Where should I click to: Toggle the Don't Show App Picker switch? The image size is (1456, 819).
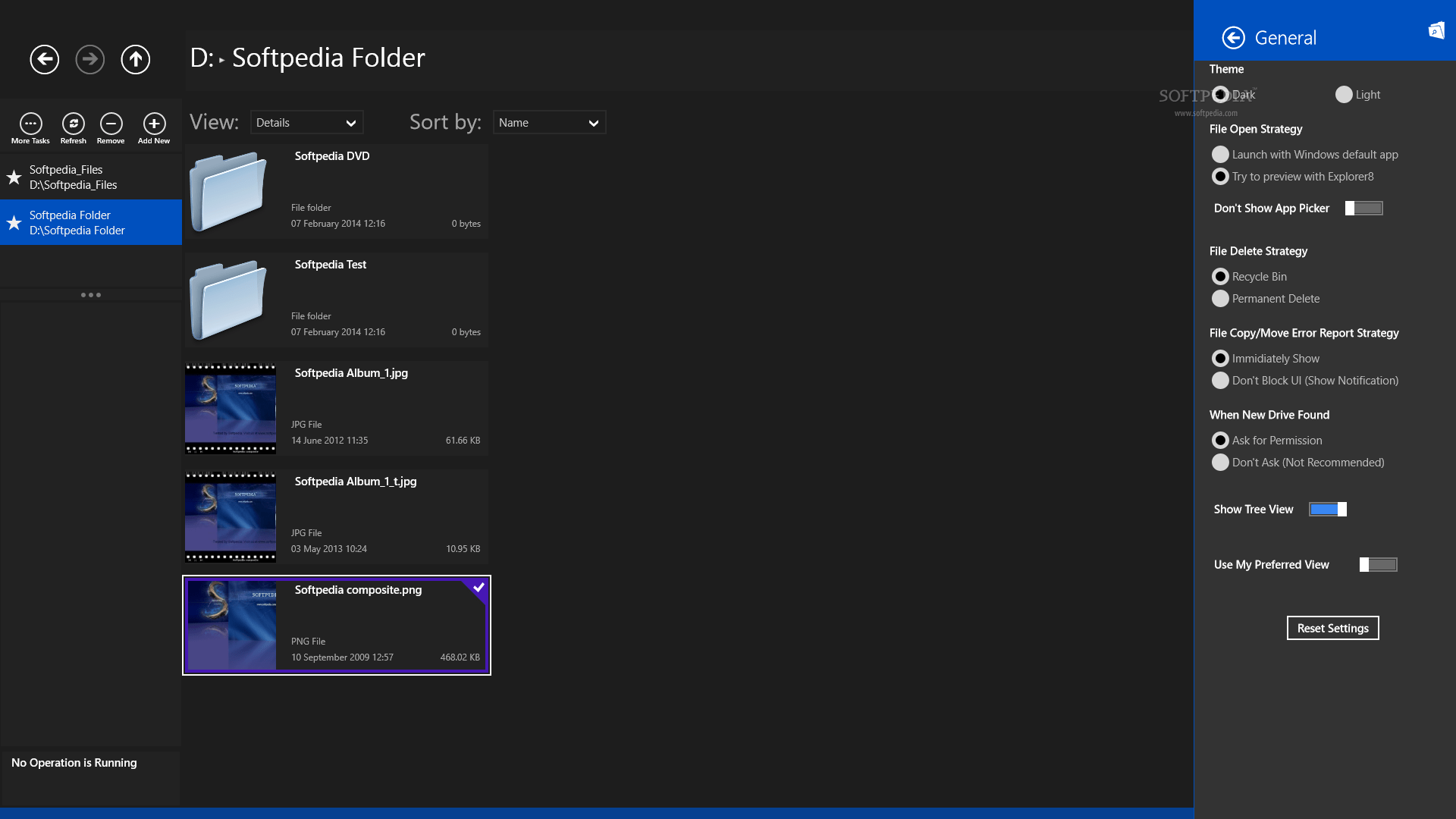(1363, 209)
